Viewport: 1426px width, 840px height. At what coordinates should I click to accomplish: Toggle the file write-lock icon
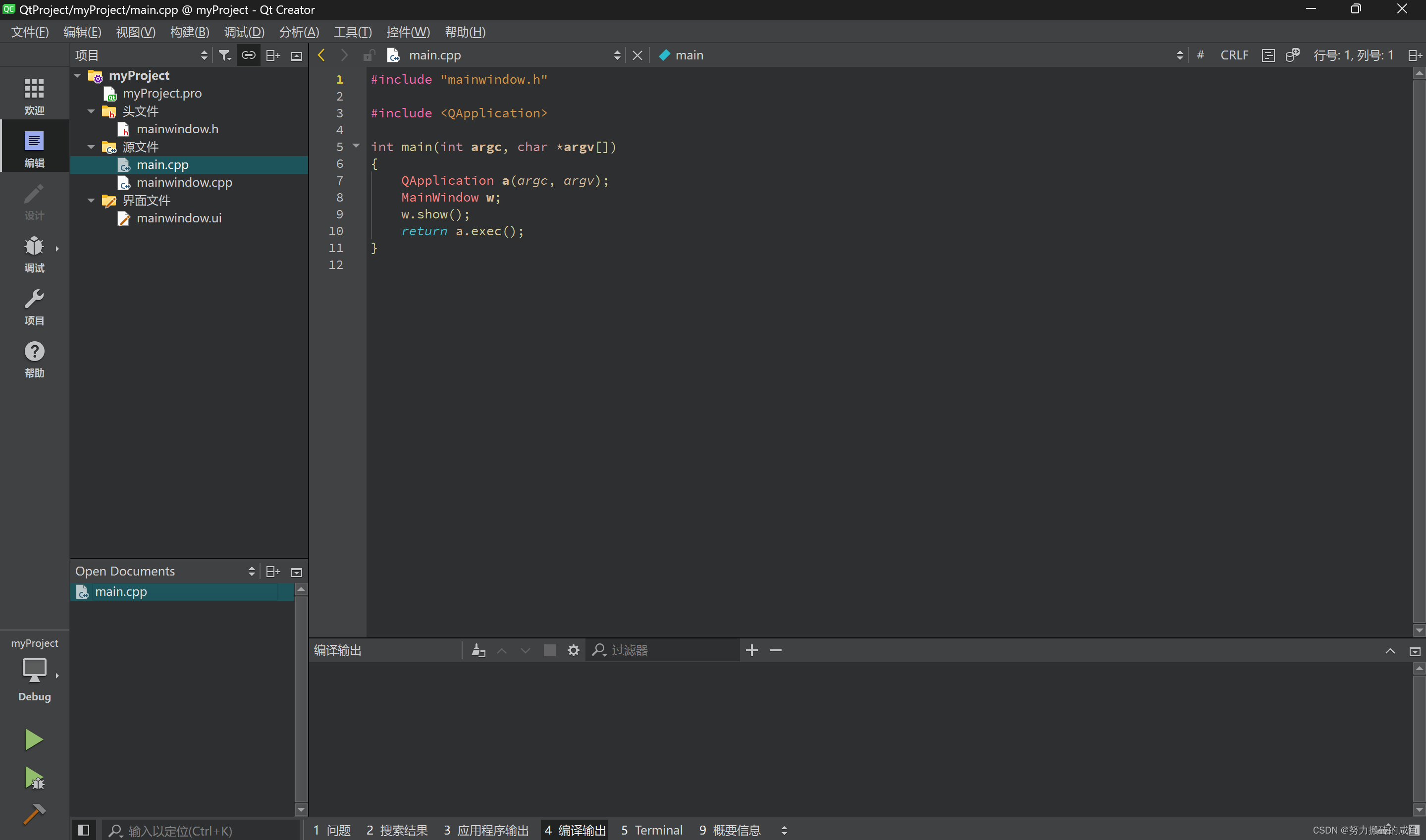click(369, 55)
